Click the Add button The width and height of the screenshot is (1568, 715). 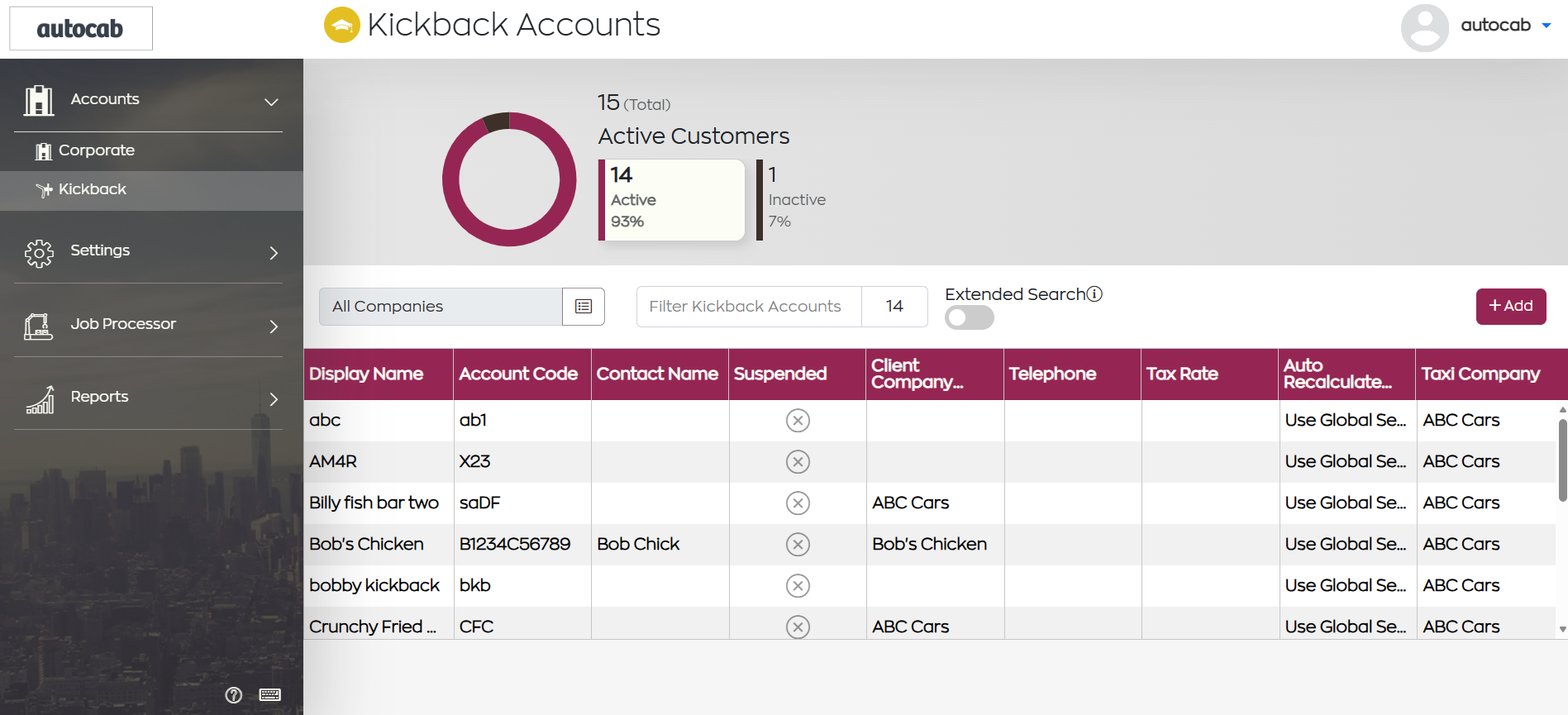point(1511,307)
